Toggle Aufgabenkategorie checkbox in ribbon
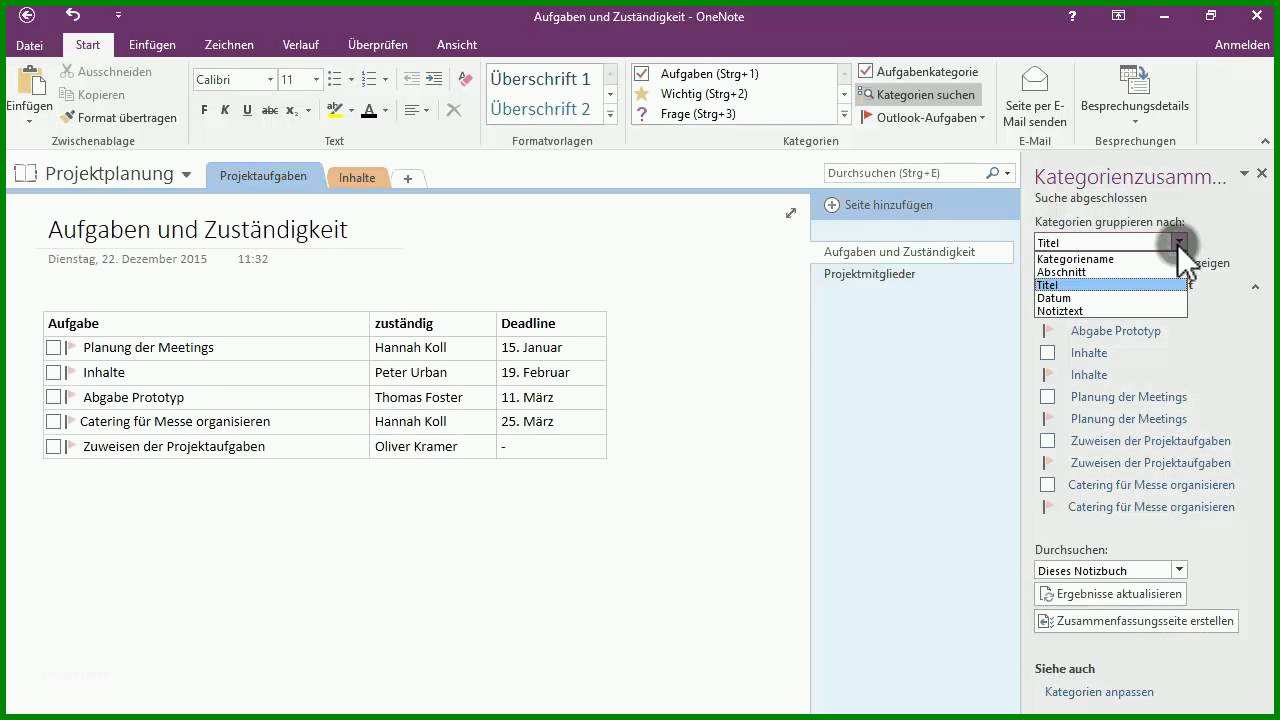This screenshot has height=720, width=1280. pos(866,72)
